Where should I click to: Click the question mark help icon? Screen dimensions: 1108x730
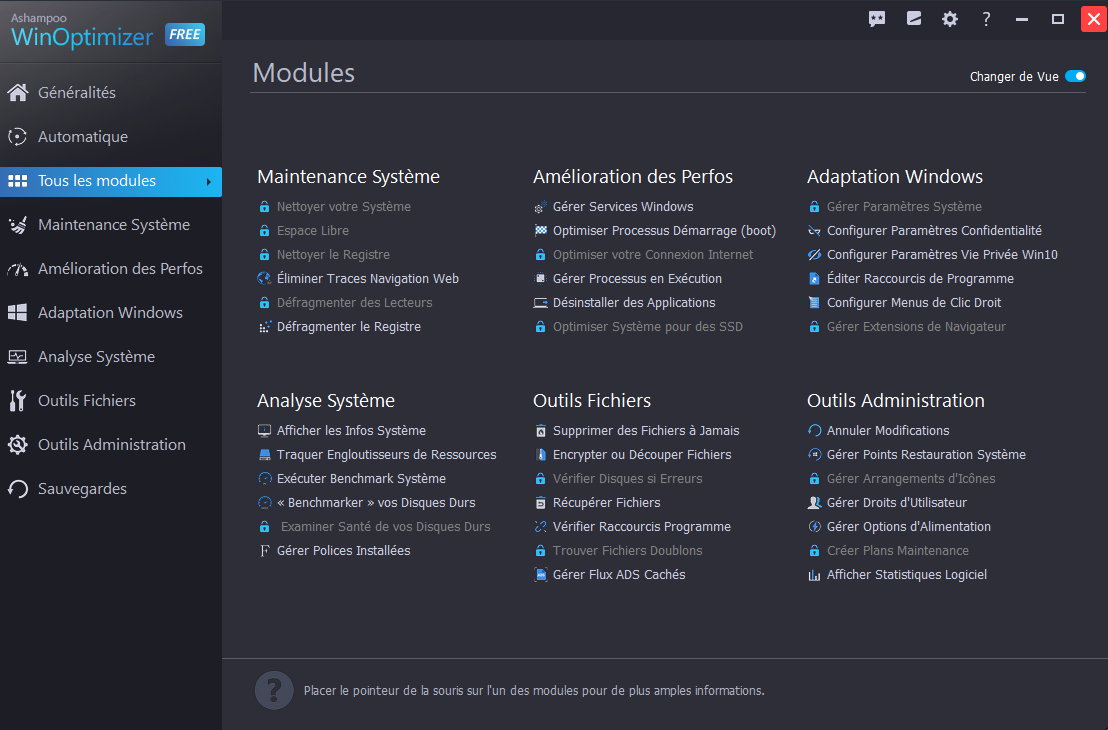click(x=986, y=19)
